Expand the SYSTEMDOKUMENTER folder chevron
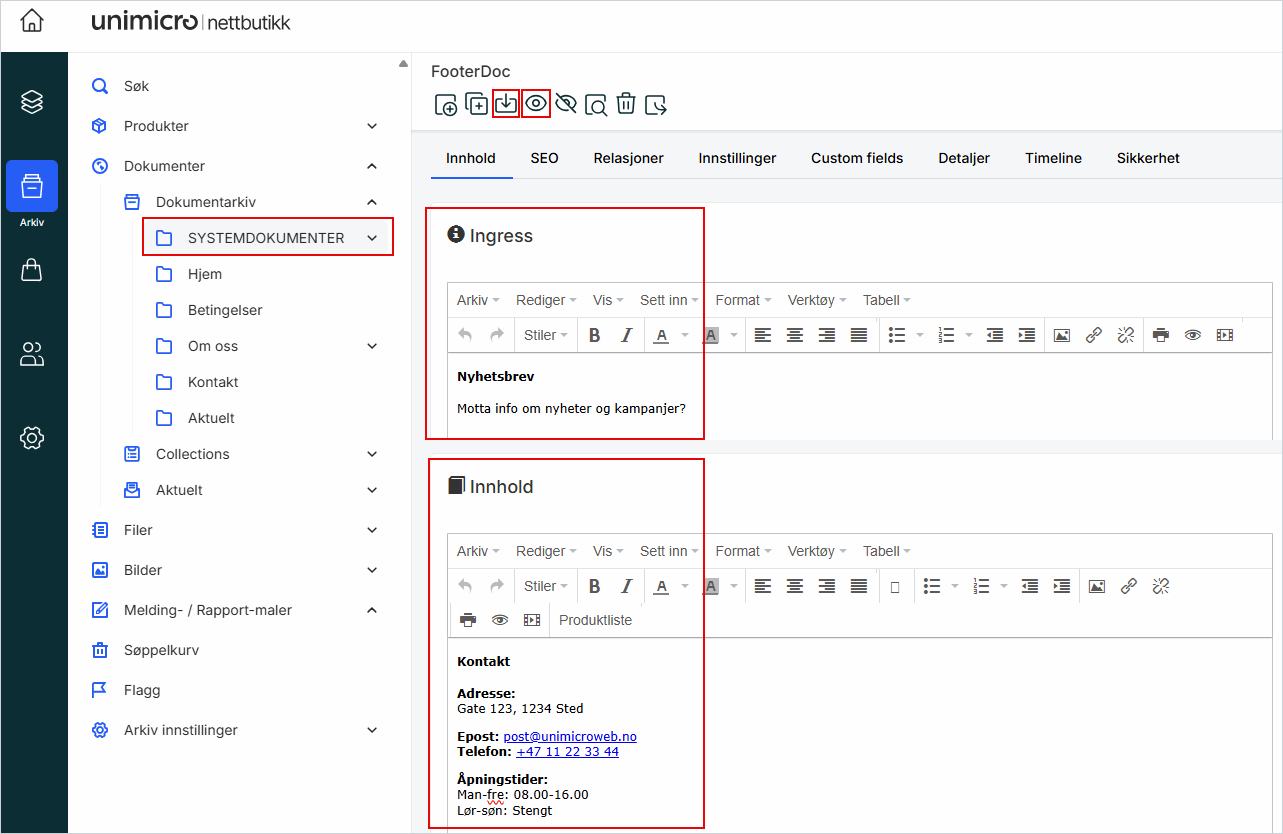1283x834 pixels. (372, 238)
